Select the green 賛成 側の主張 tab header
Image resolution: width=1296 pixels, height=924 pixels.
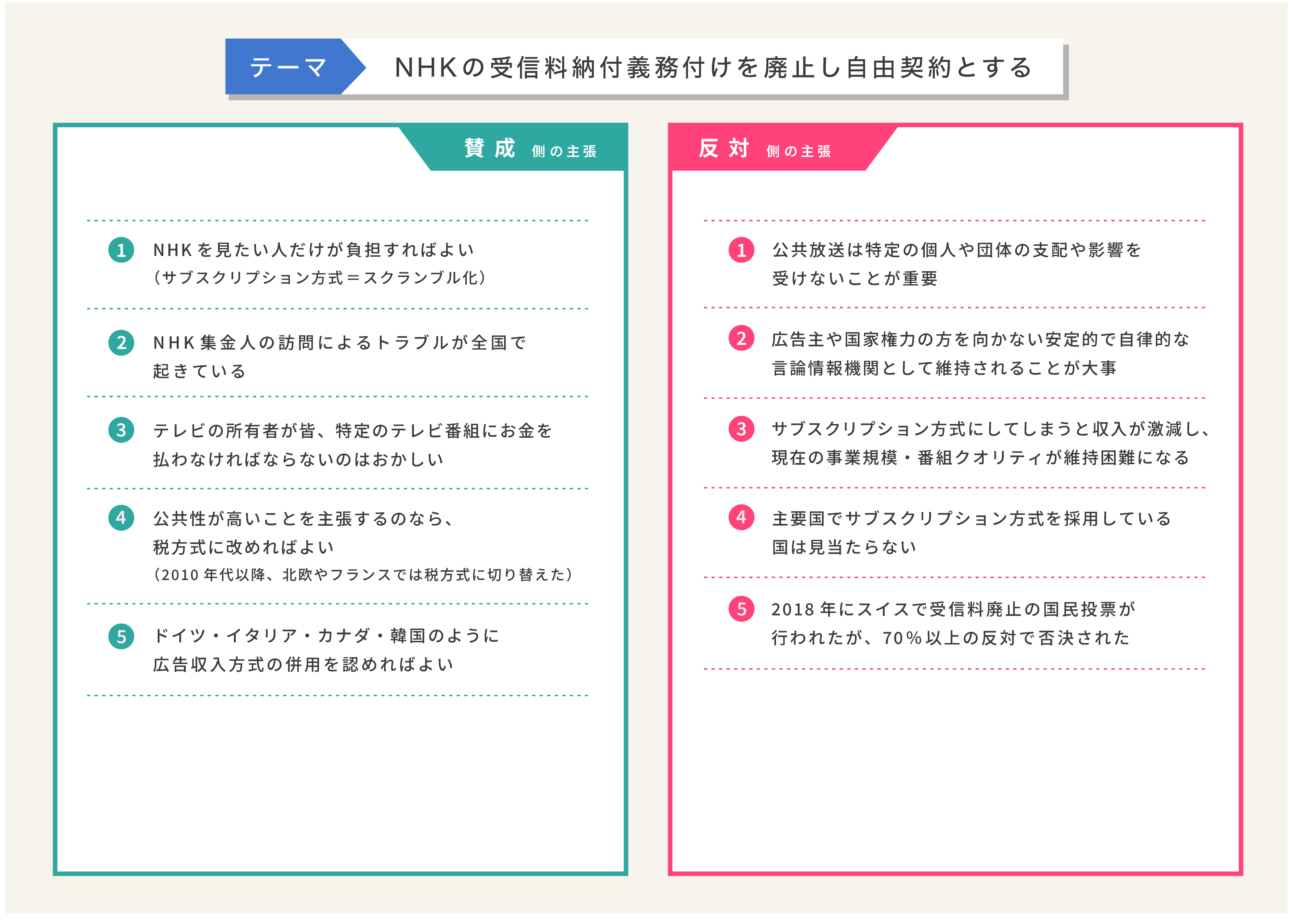point(513,148)
